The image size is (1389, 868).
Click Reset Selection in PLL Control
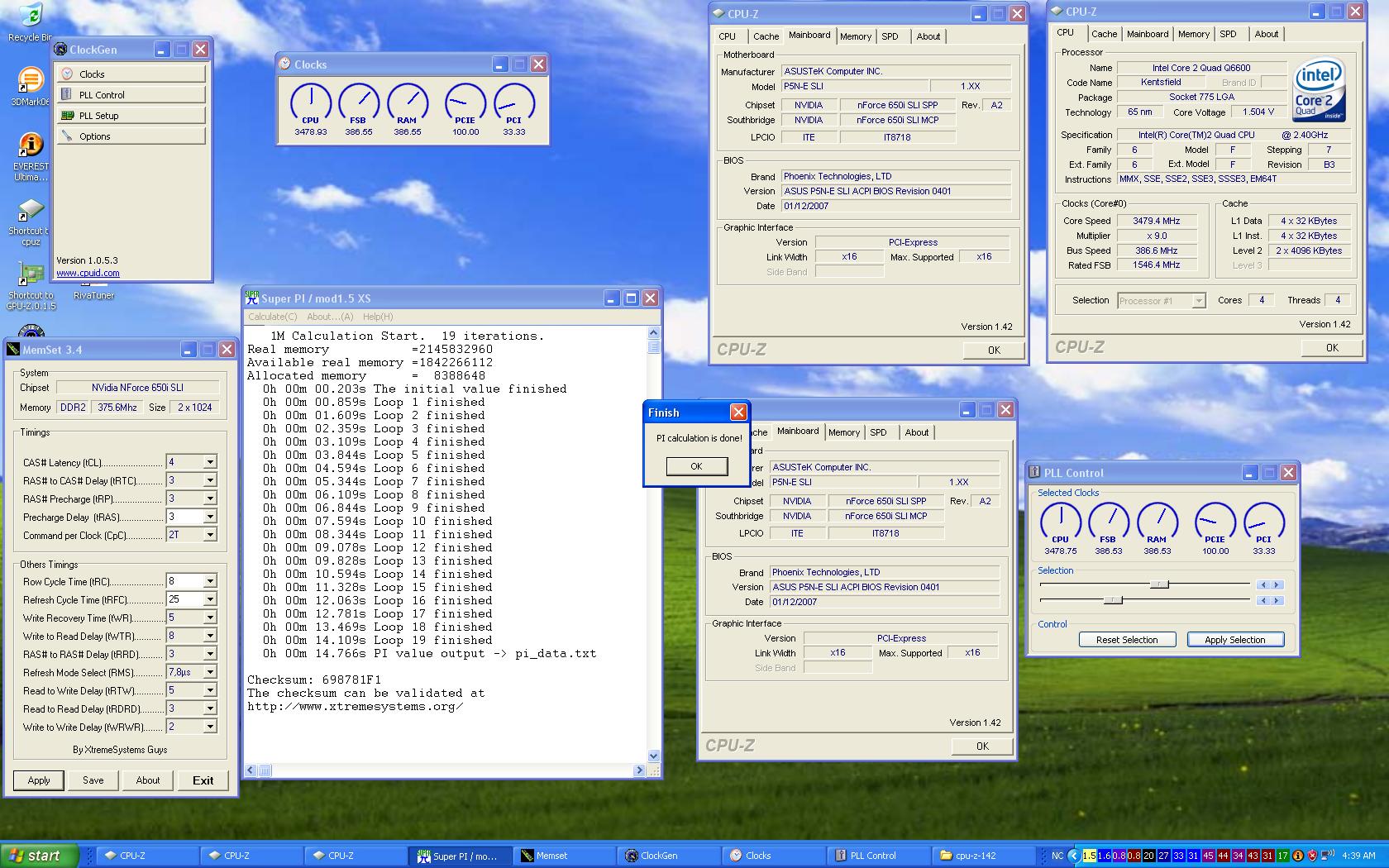point(1127,640)
